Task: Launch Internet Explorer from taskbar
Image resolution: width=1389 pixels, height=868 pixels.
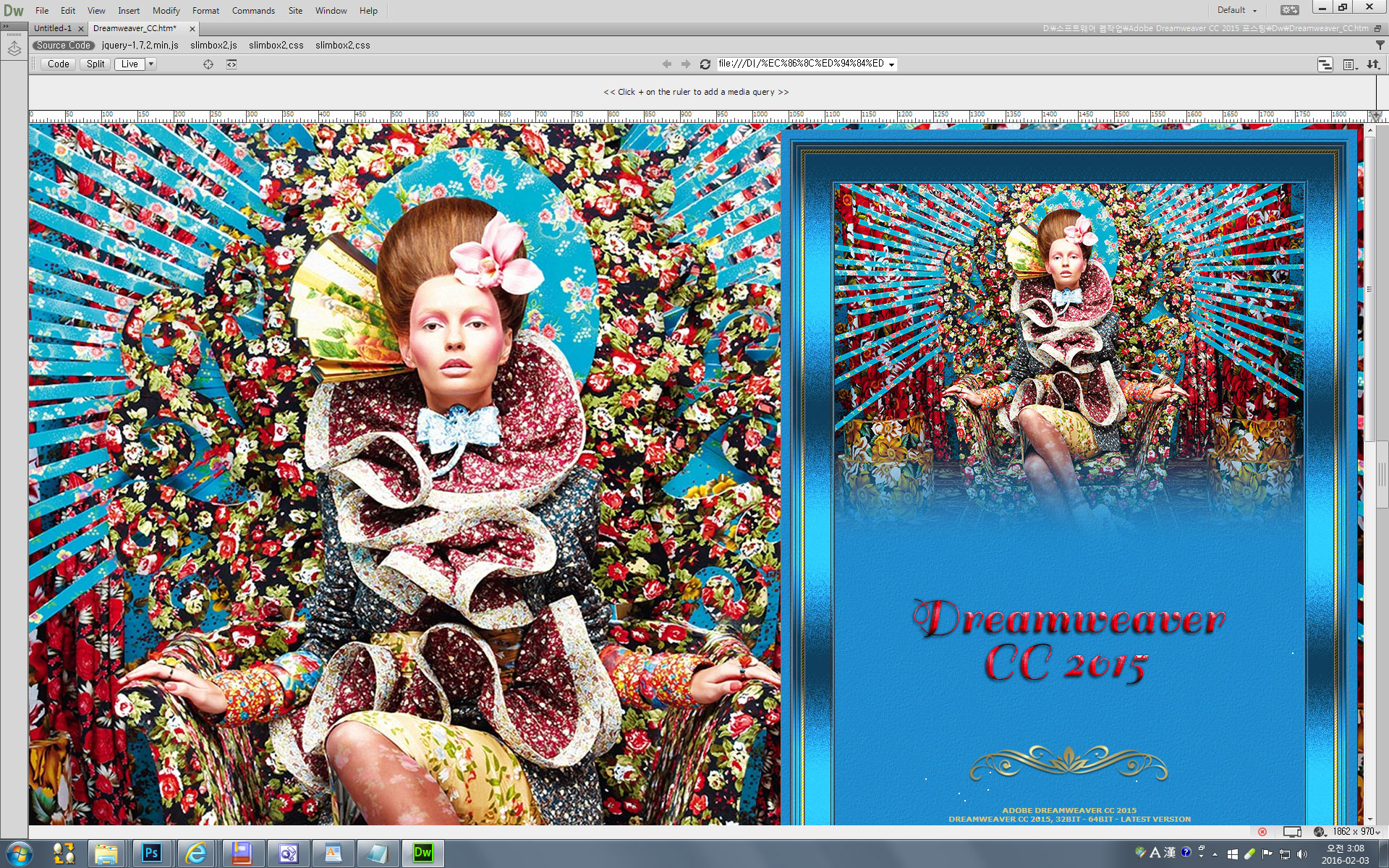Action: pyautogui.click(x=196, y=854)
